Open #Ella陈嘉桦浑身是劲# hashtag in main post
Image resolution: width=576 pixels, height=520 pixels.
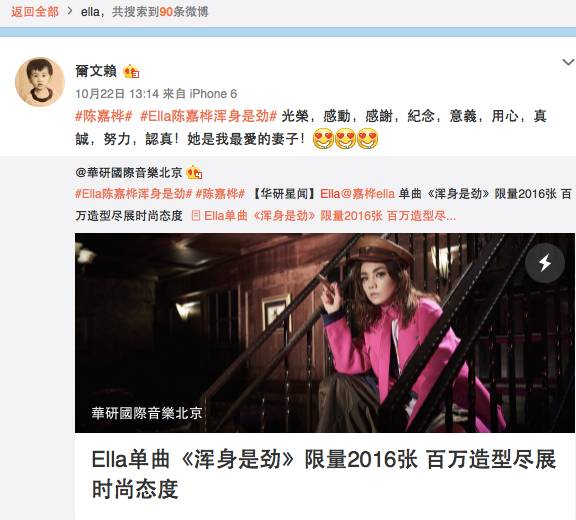[x=209, y=116]
